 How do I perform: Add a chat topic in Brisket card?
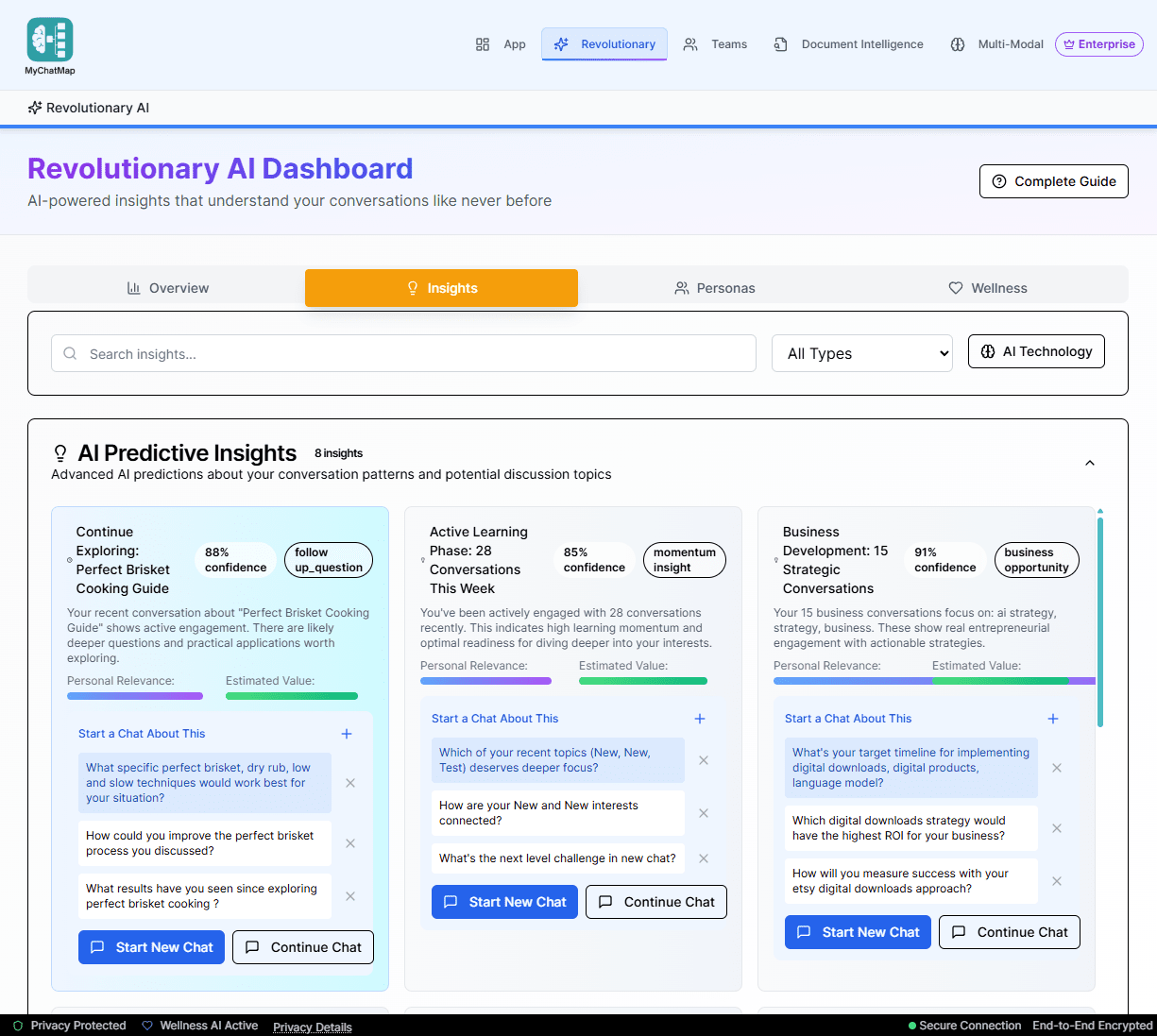click(x=347, y=734)
